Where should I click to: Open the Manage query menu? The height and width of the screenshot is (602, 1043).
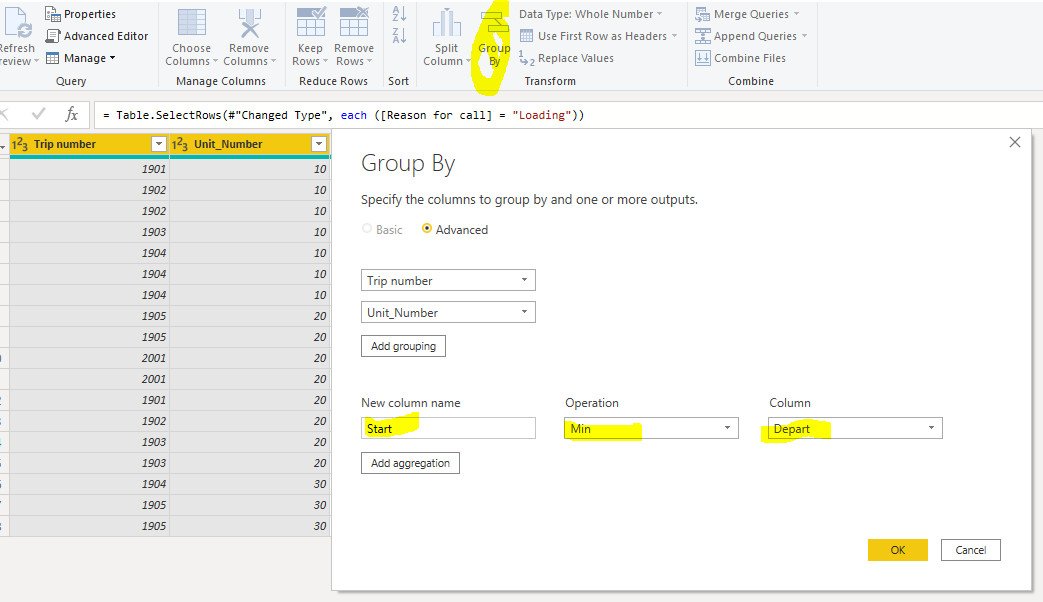[x=80, y=58]
